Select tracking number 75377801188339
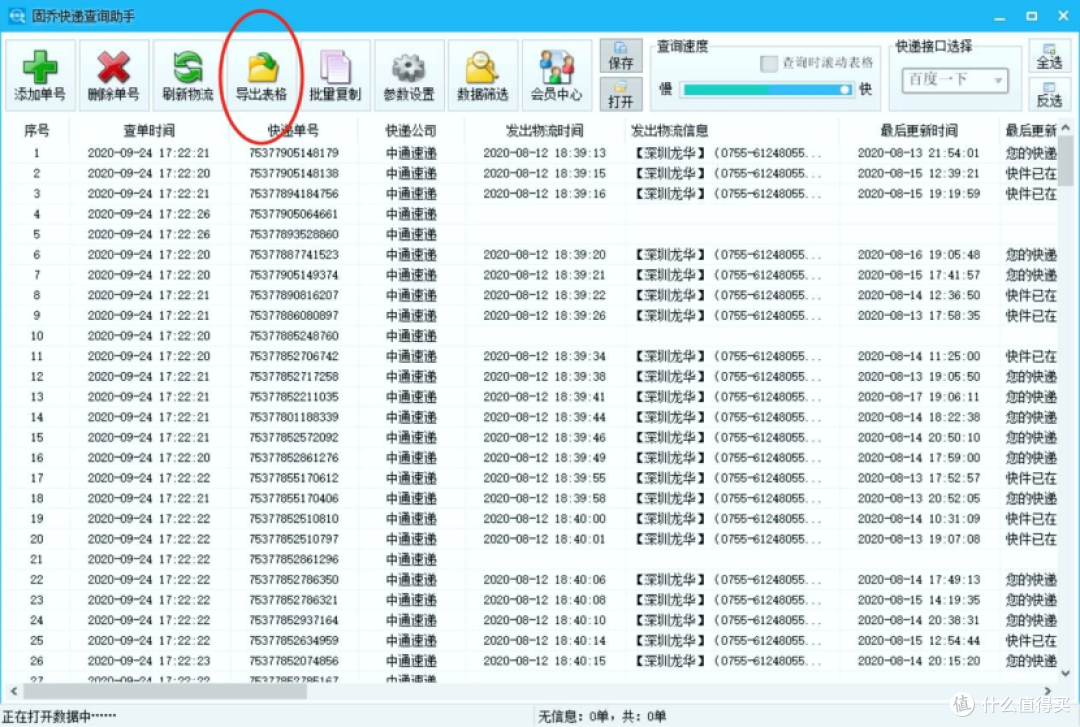 [x=294, y=417]
